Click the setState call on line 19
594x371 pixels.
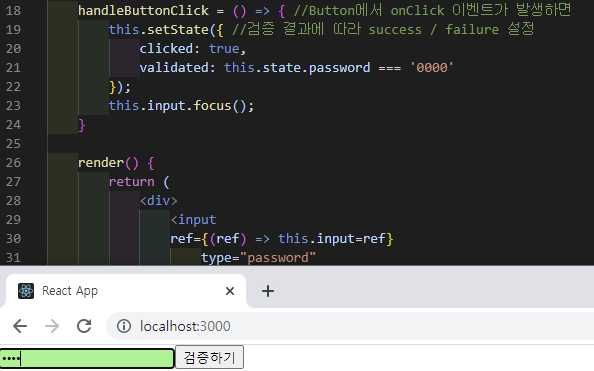[178, 30]
